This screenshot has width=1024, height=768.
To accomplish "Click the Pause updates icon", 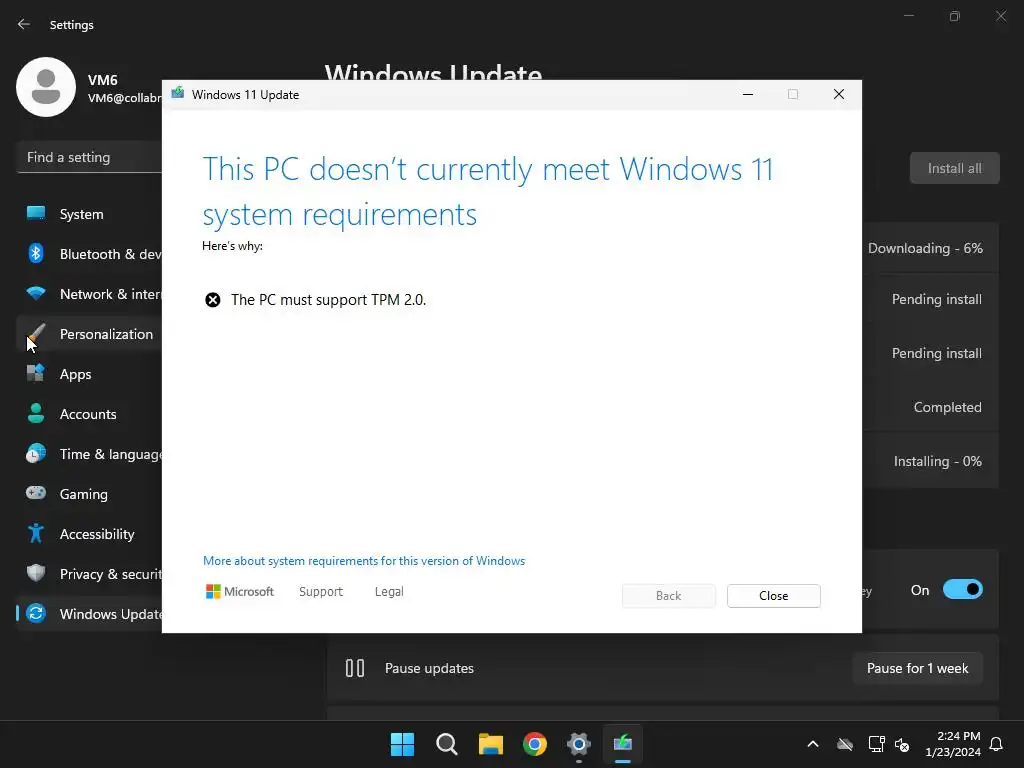I will tap(355, 668).
